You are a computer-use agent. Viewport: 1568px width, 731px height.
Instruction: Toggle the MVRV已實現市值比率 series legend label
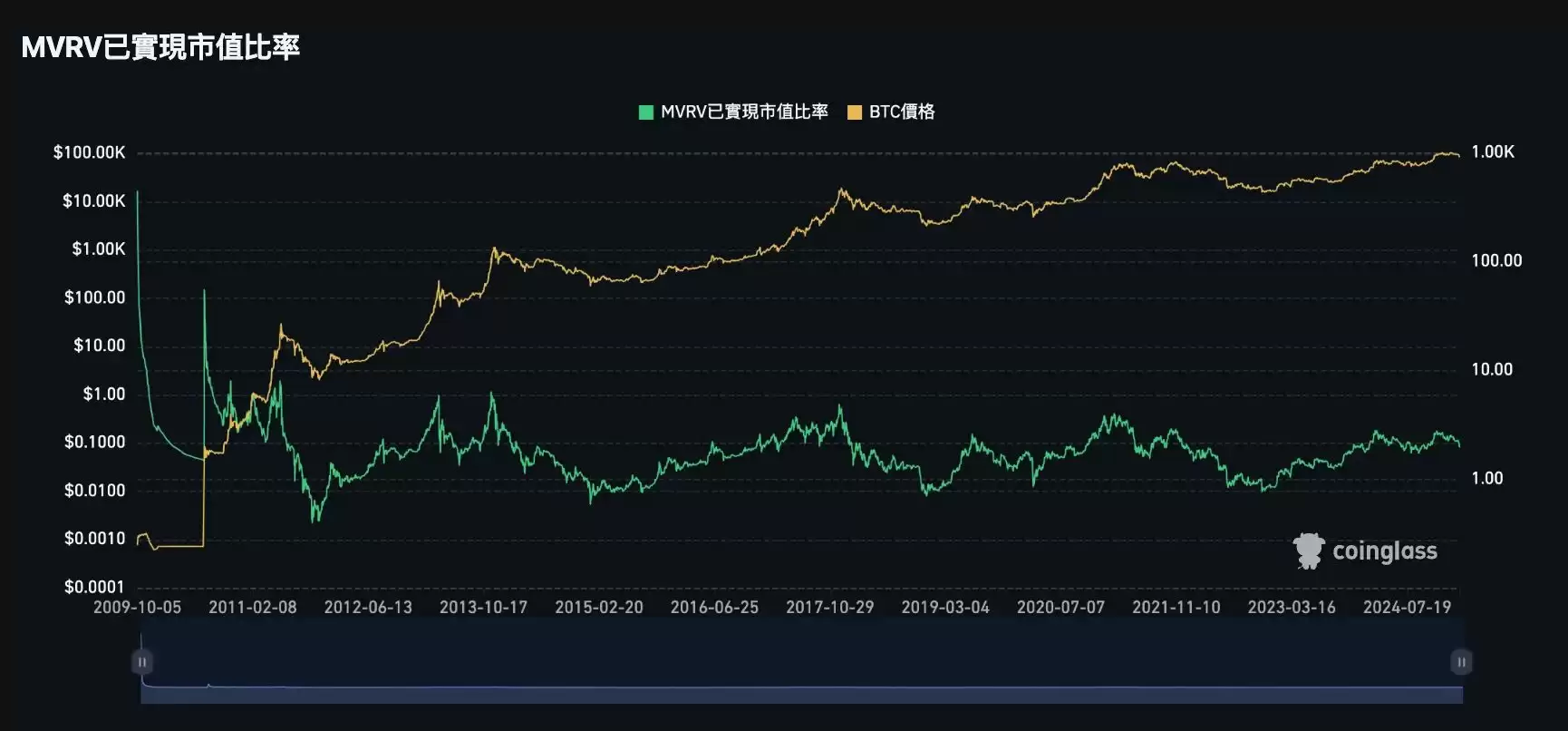click(x=744, y=112)
